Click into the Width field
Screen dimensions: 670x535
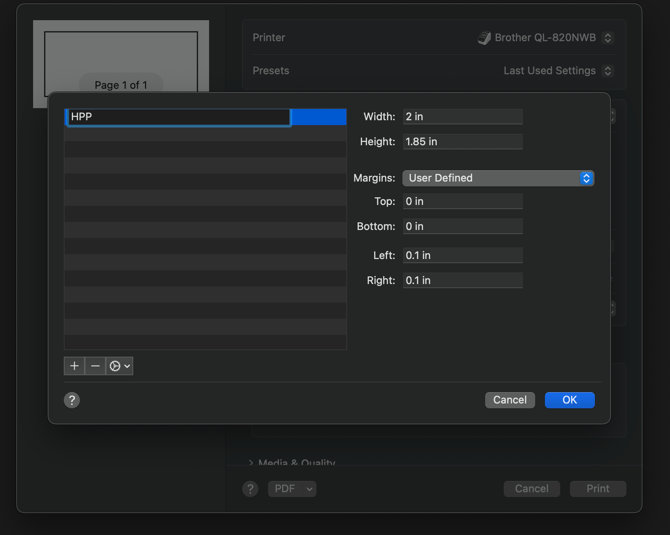[x=462, y=117]
